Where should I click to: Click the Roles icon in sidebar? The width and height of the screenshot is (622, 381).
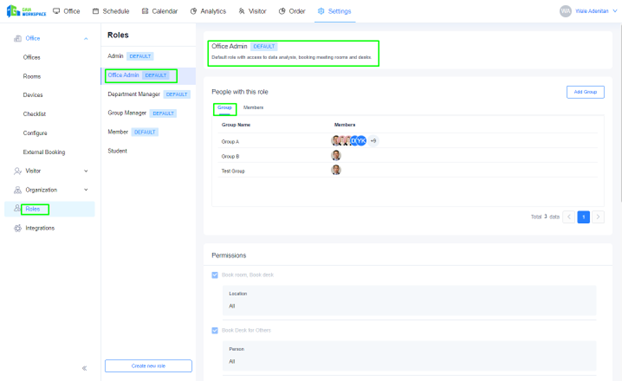17,208
